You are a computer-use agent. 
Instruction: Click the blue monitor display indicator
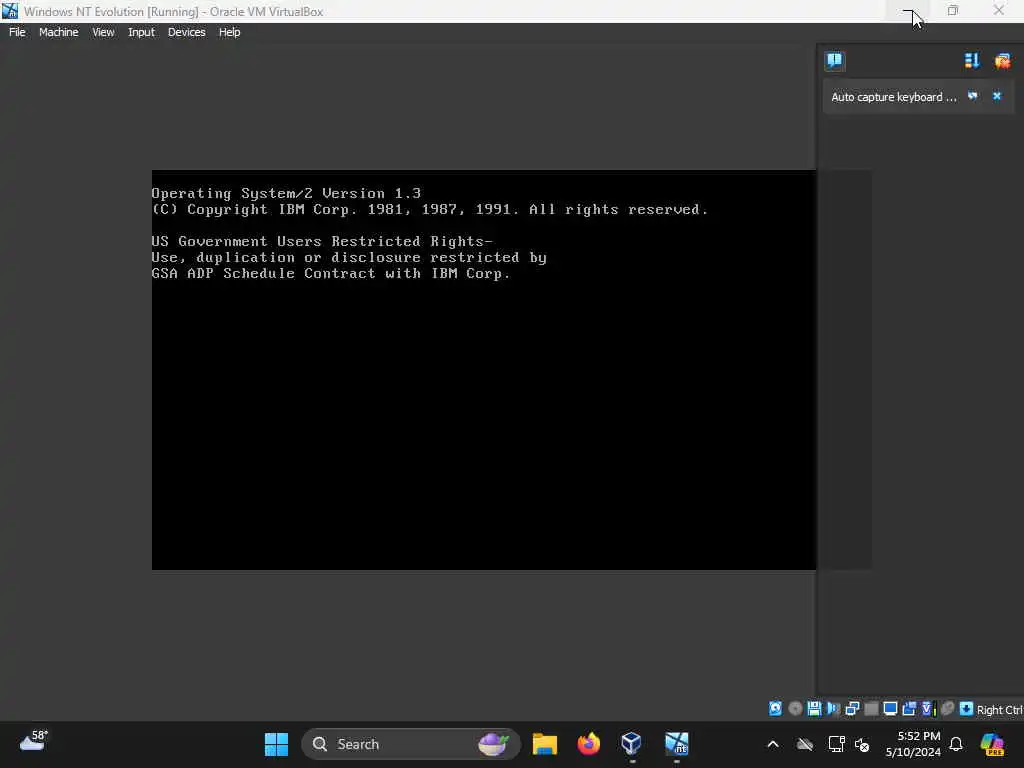[x=890, y=709]
